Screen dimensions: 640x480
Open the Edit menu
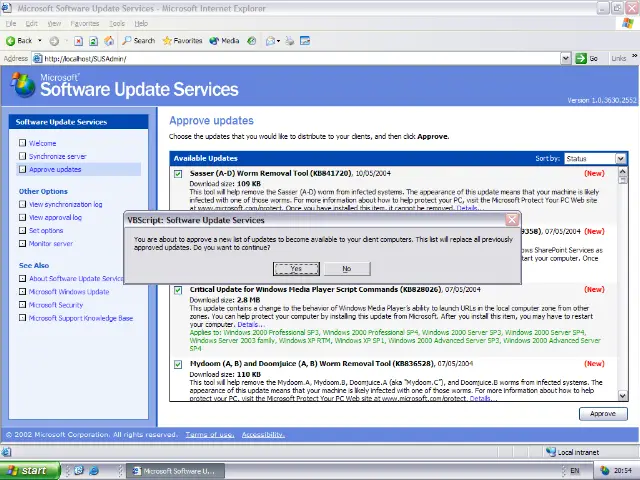[x=31, y=24]
